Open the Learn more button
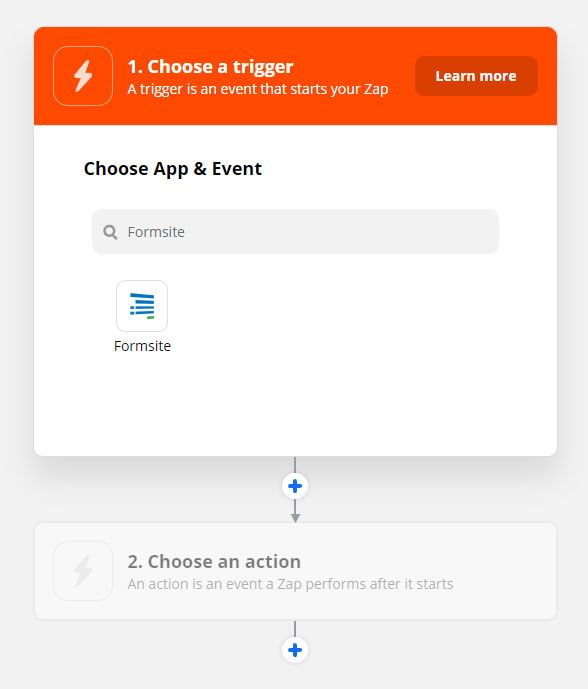The height and width of the screenshot is (689, 588). 476,76
